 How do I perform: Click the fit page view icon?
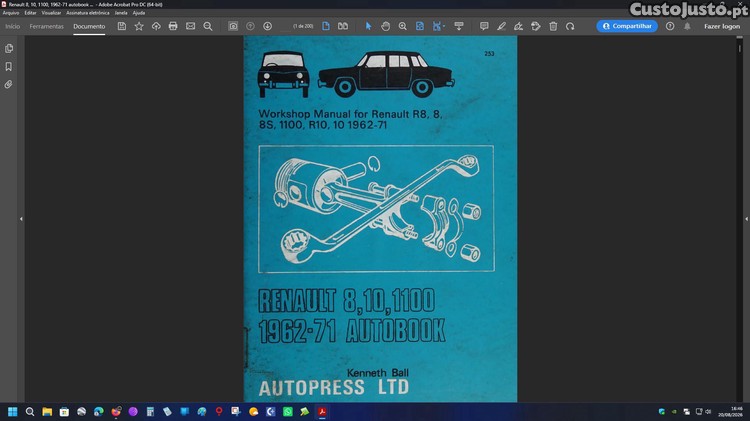(419, 26)
